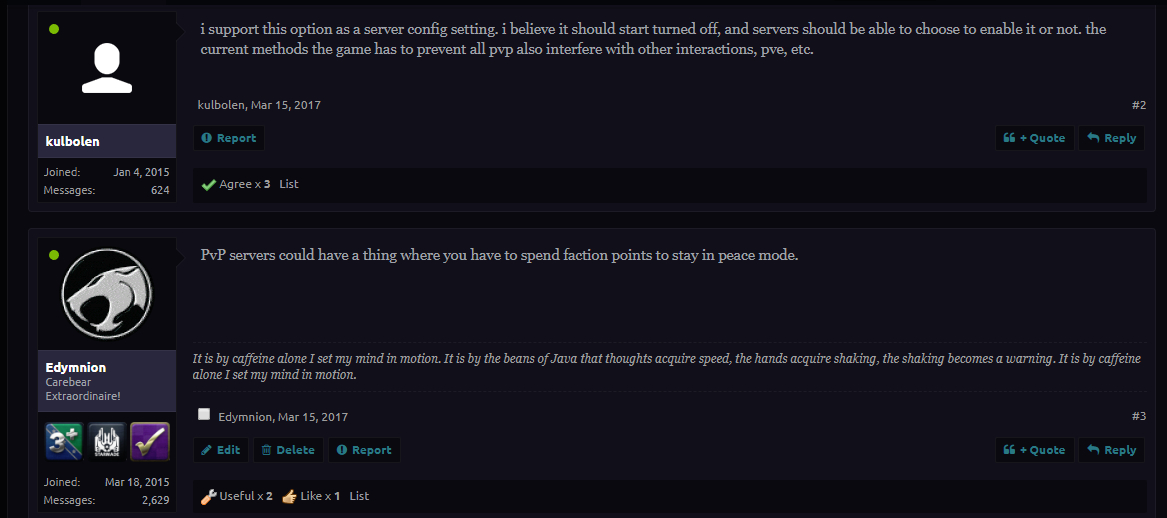The height and width of the screenshot is (518, 1167).
Task: Open the kulbolen username profile link
Action: 71,141
